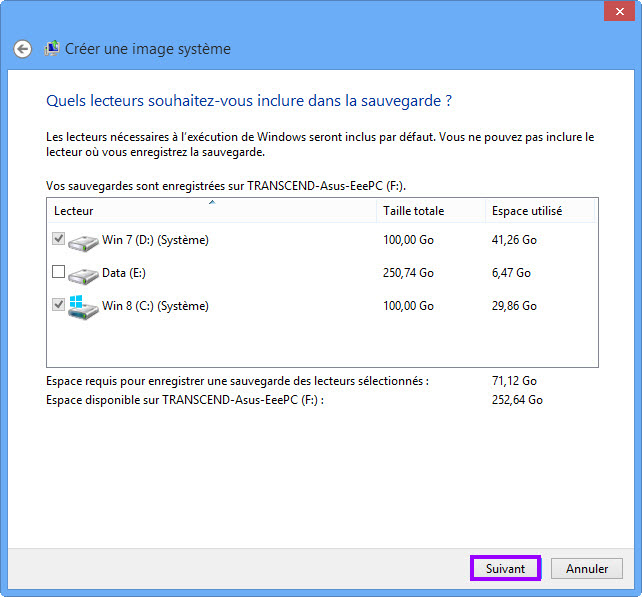Toggle the Win 7 (D:) checkbox
642x597 pixels.
58,239
